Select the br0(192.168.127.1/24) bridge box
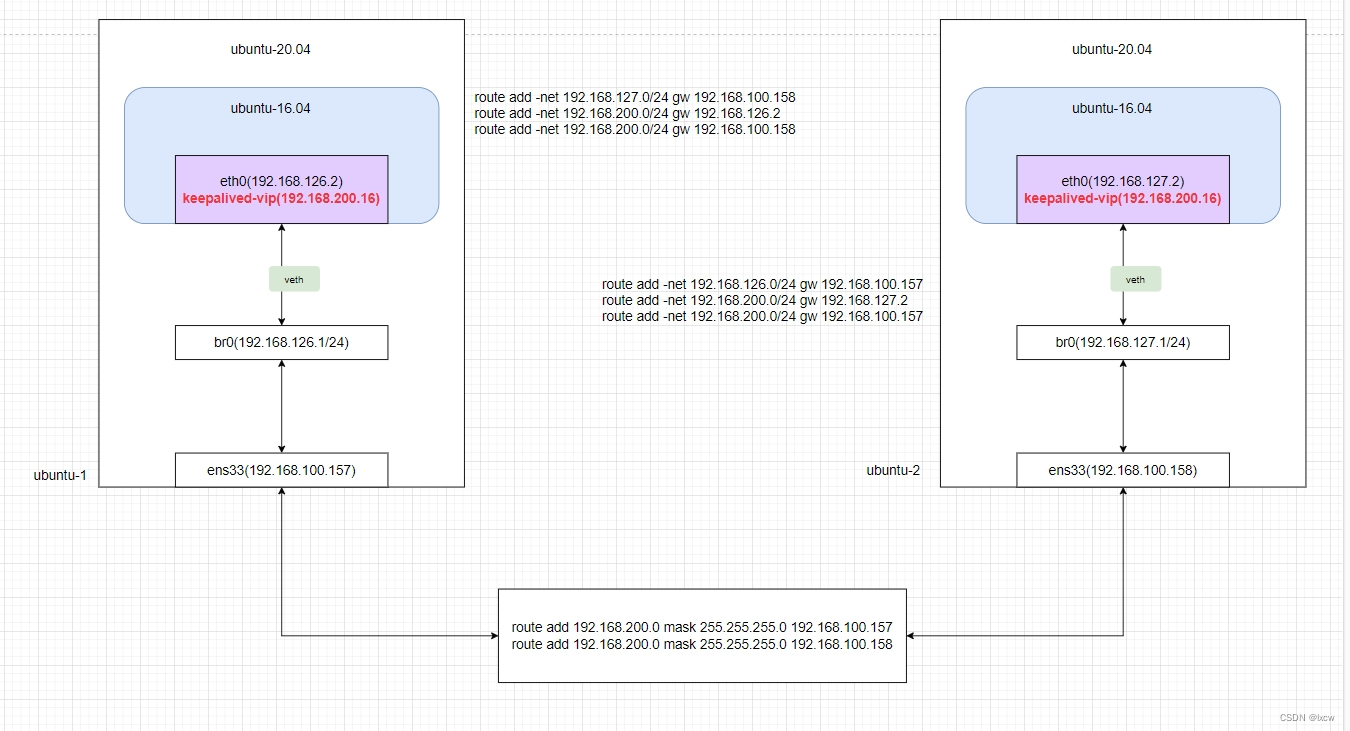1350x731 pixels. point(1123,343)
